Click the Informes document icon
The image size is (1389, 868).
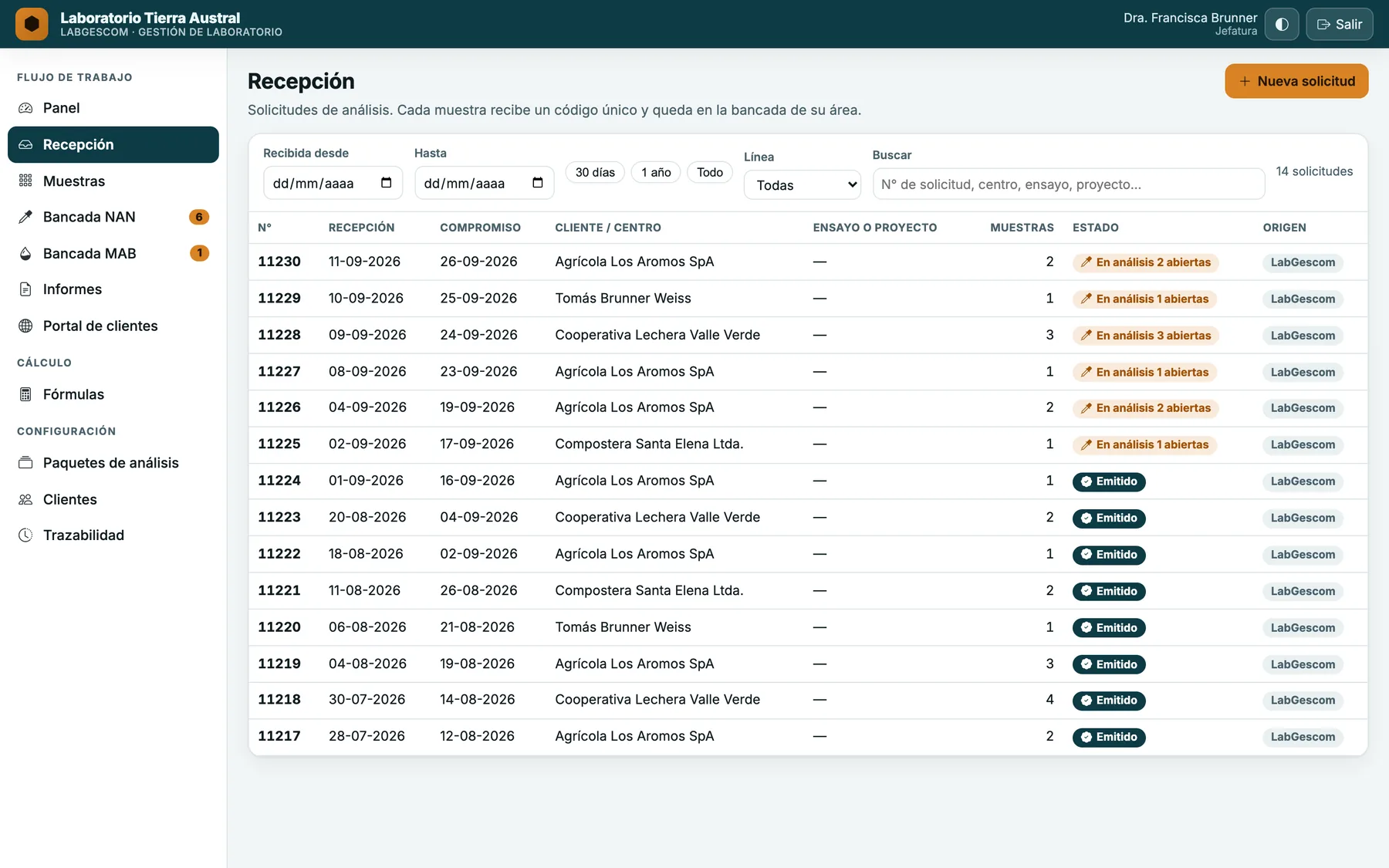[x=25, y=289]
